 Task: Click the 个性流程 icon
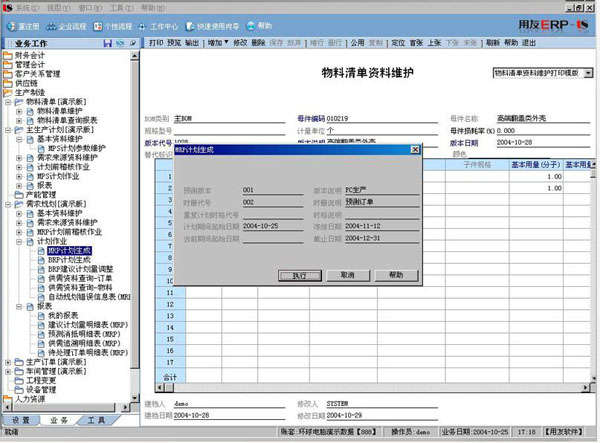click(98, 26)
